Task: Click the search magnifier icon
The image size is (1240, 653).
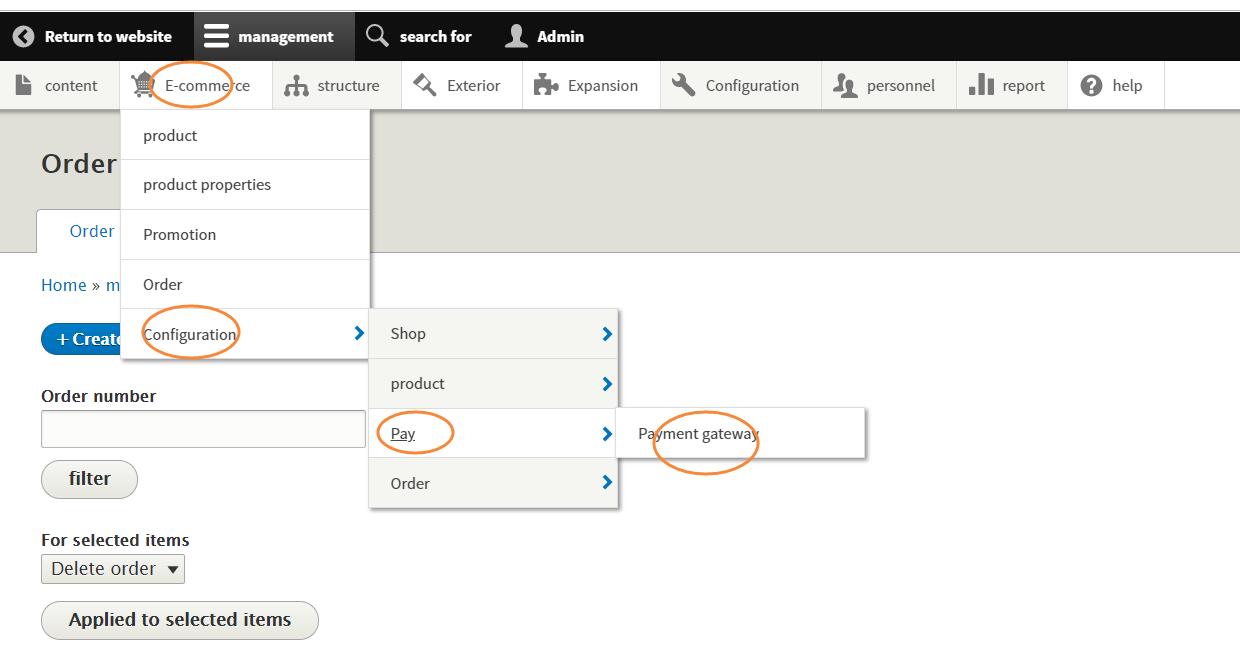Action: click(x=377, y=36)
